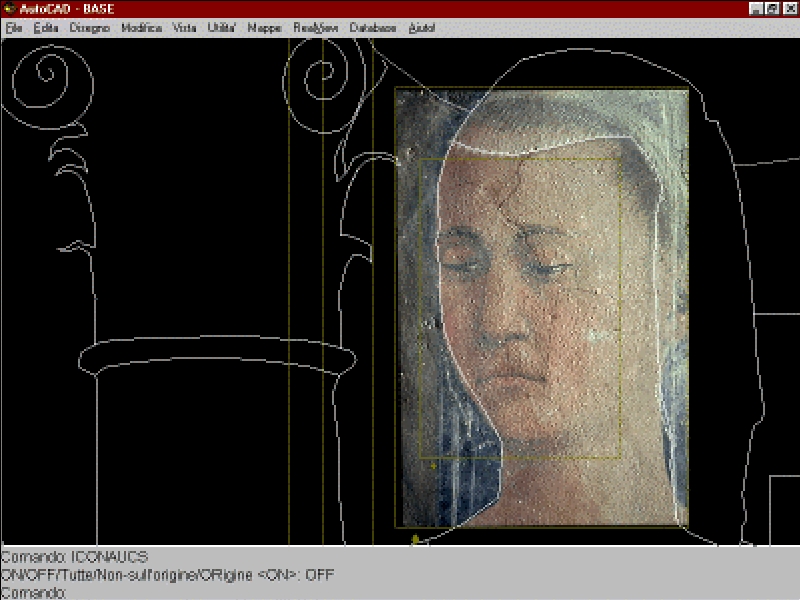This screenshot has width=800, height=600.
Task: Open the Modifica menu
Action: [141, 28]
